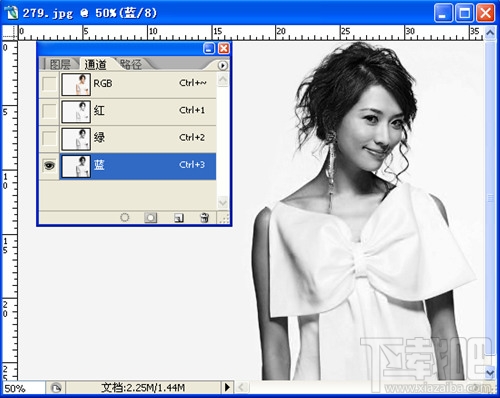
Task: Minimize the 279.jpg document window
Action: point(443,13)
